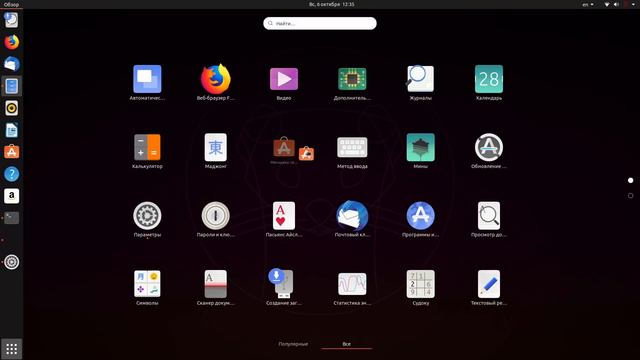Screen dimensions: 640x360
Task: Open the Журналы logs viewer app
Action: (x=420, y=79)
